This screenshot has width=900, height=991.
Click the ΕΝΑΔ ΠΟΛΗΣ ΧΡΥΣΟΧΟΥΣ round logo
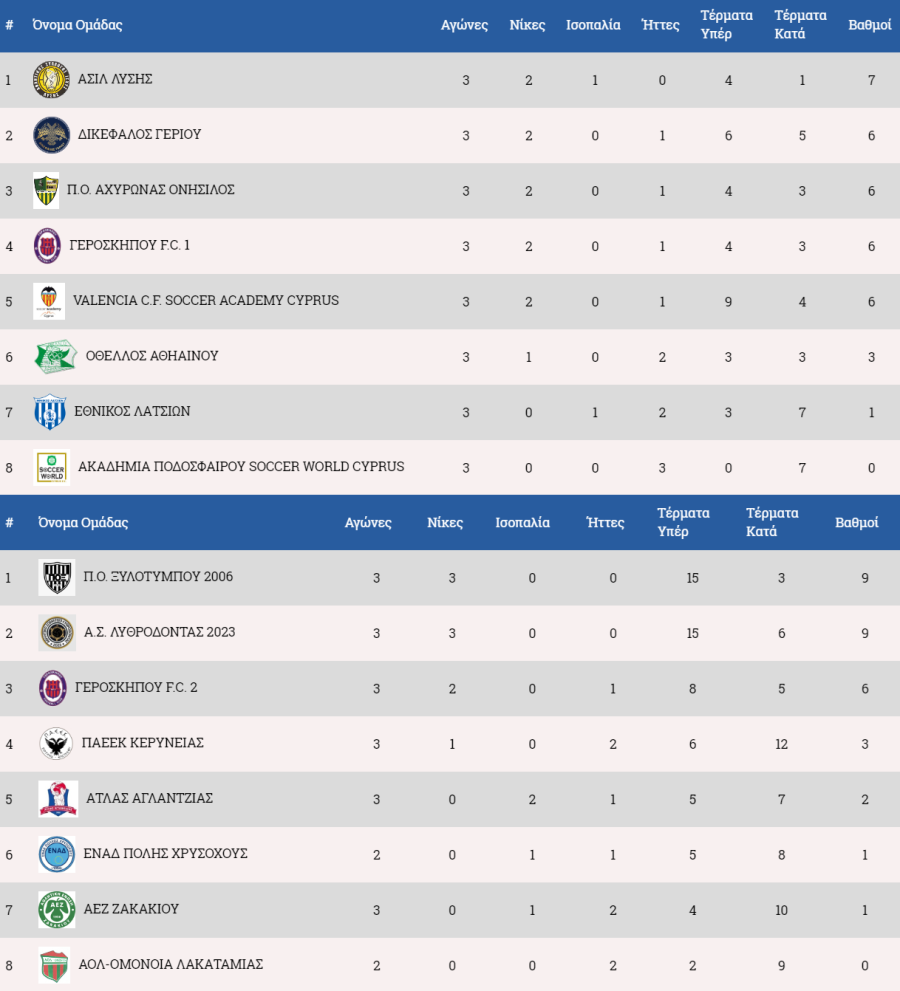57,854
